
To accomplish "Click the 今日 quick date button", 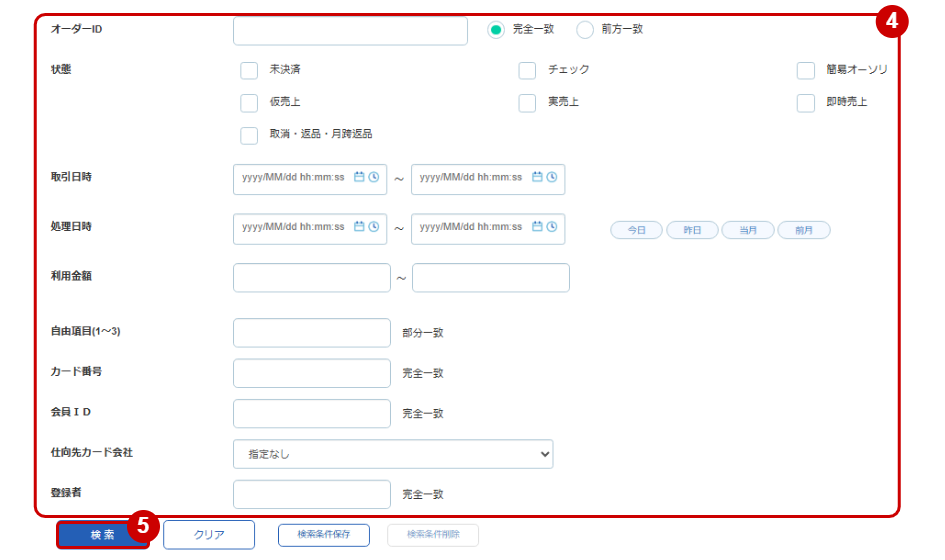I will [x=636, y=230].
